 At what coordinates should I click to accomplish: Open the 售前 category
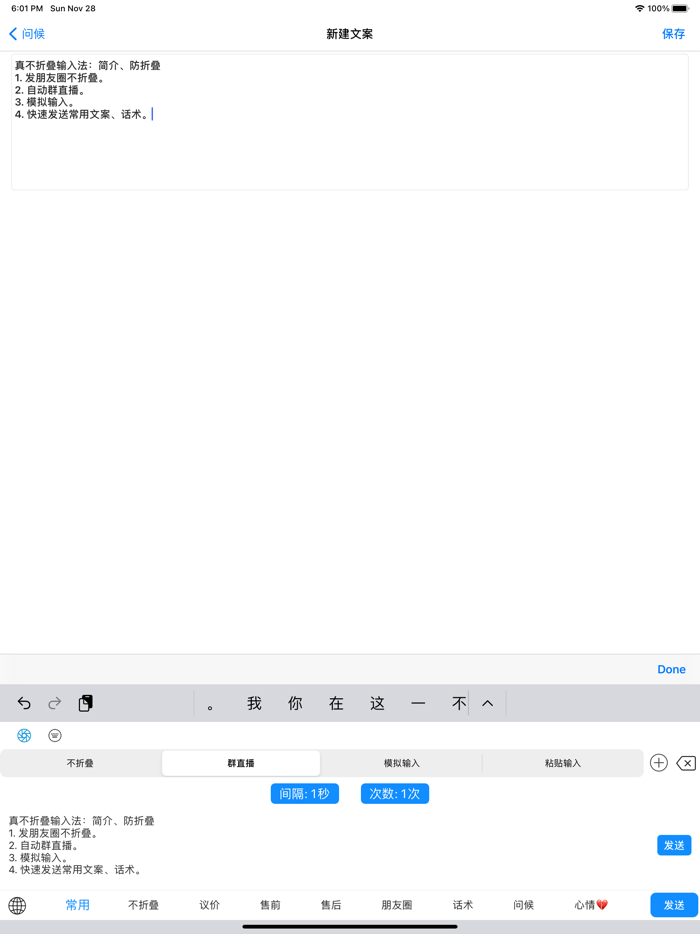click(x=270, y=905)
